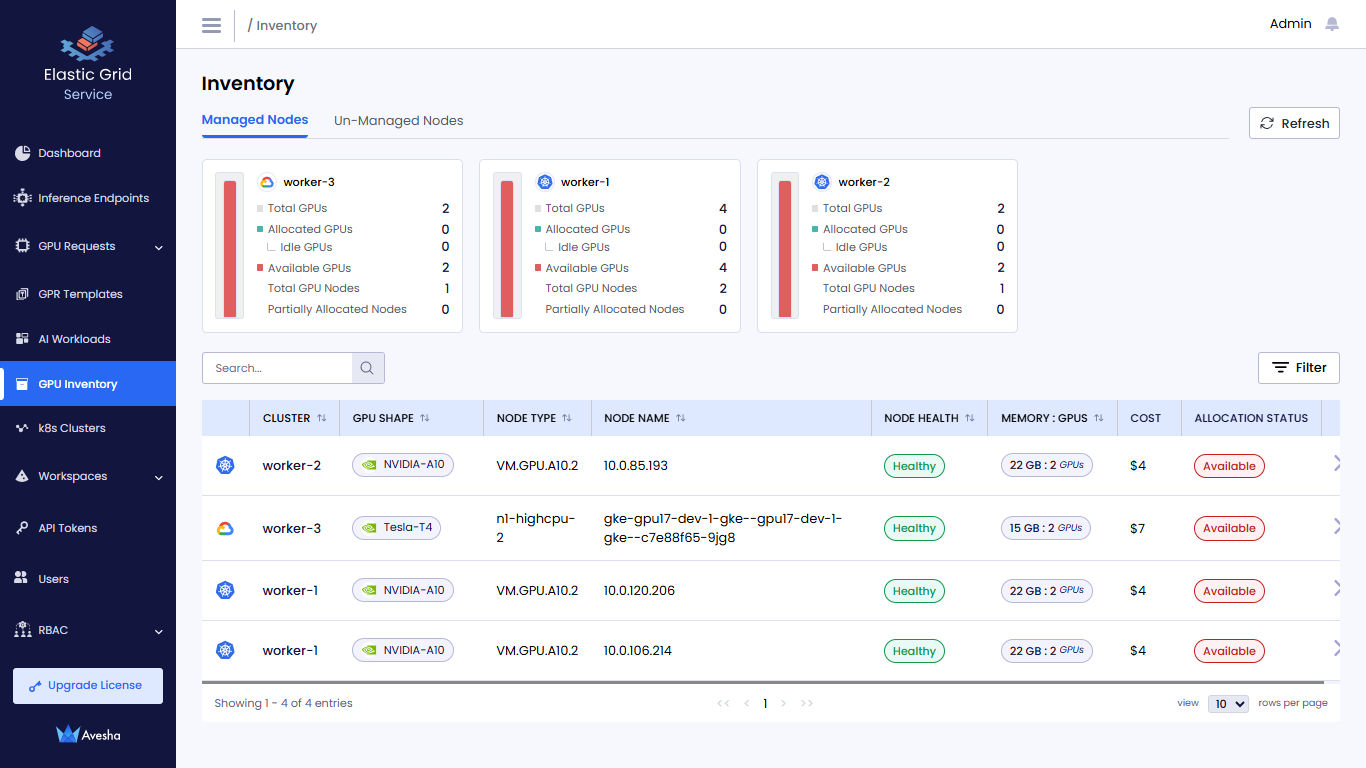
Task: Click the Google Cloud icon on worker-3 card
Action: 267,182
